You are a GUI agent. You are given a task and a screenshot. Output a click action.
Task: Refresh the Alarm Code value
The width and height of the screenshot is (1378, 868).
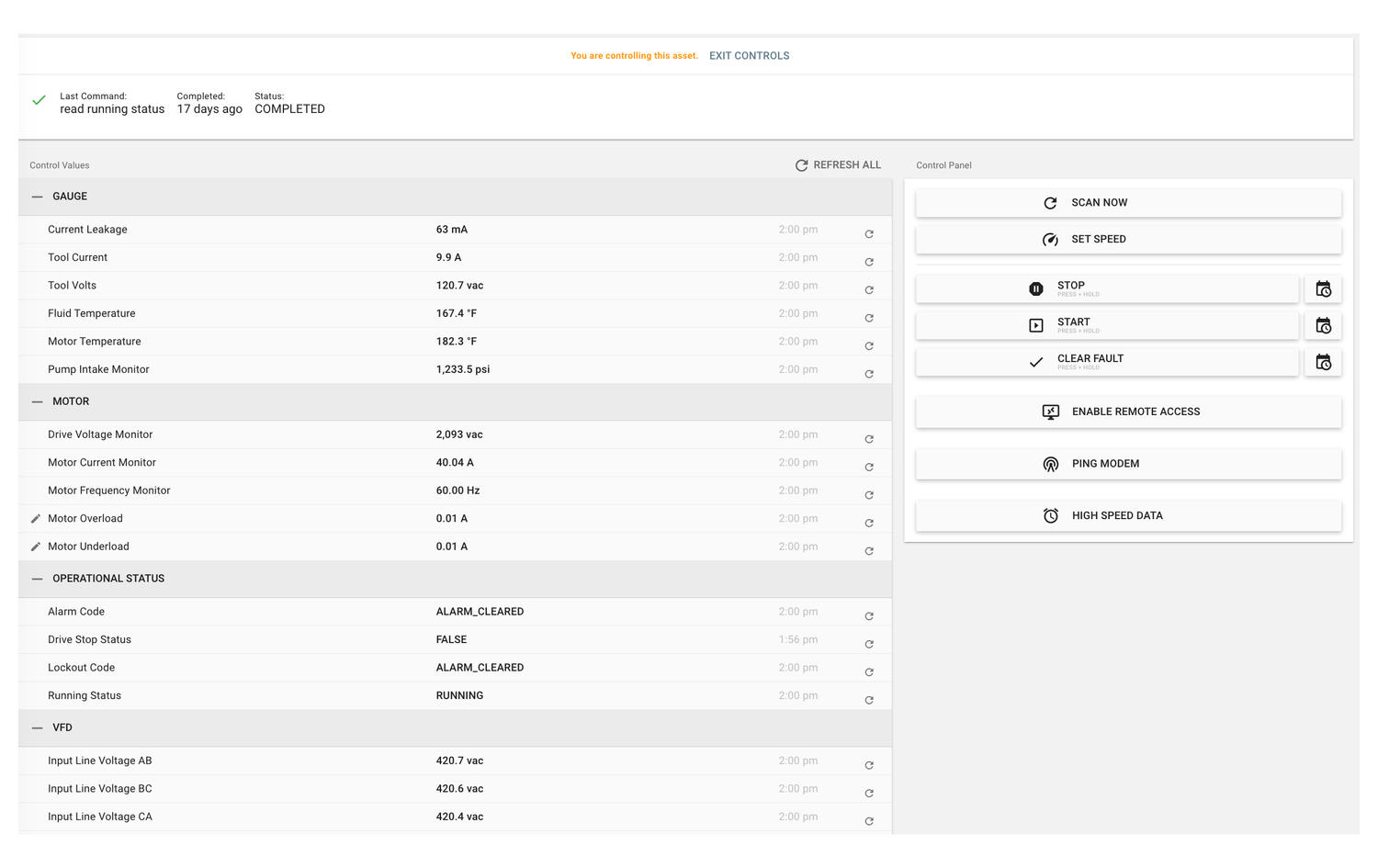(869, 616)
